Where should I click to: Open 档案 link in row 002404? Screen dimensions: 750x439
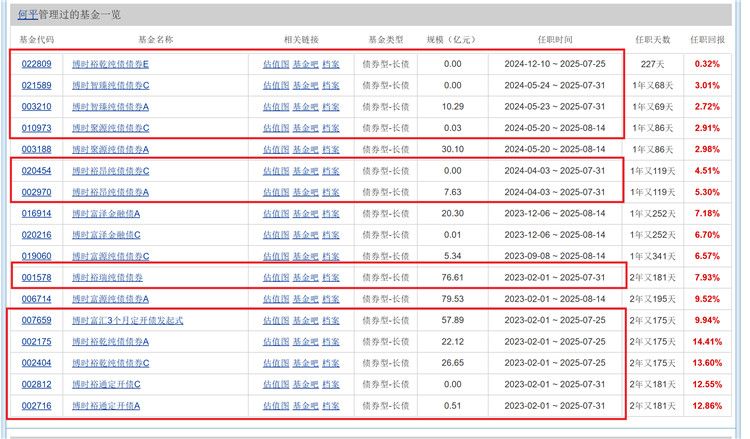click(x=331, y=363)
